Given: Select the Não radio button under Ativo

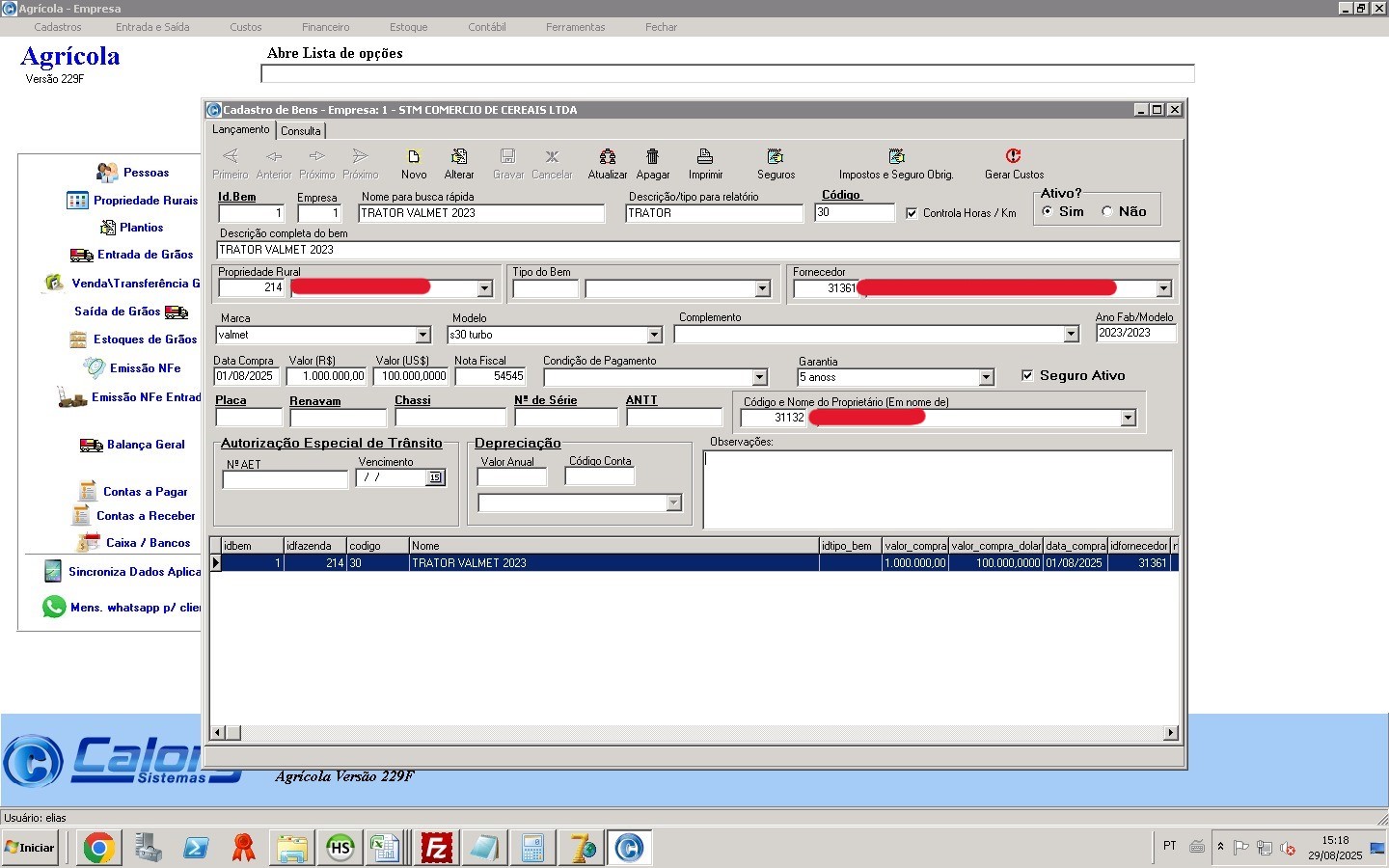Looking at the screenshot, I should click(1107, 211).
